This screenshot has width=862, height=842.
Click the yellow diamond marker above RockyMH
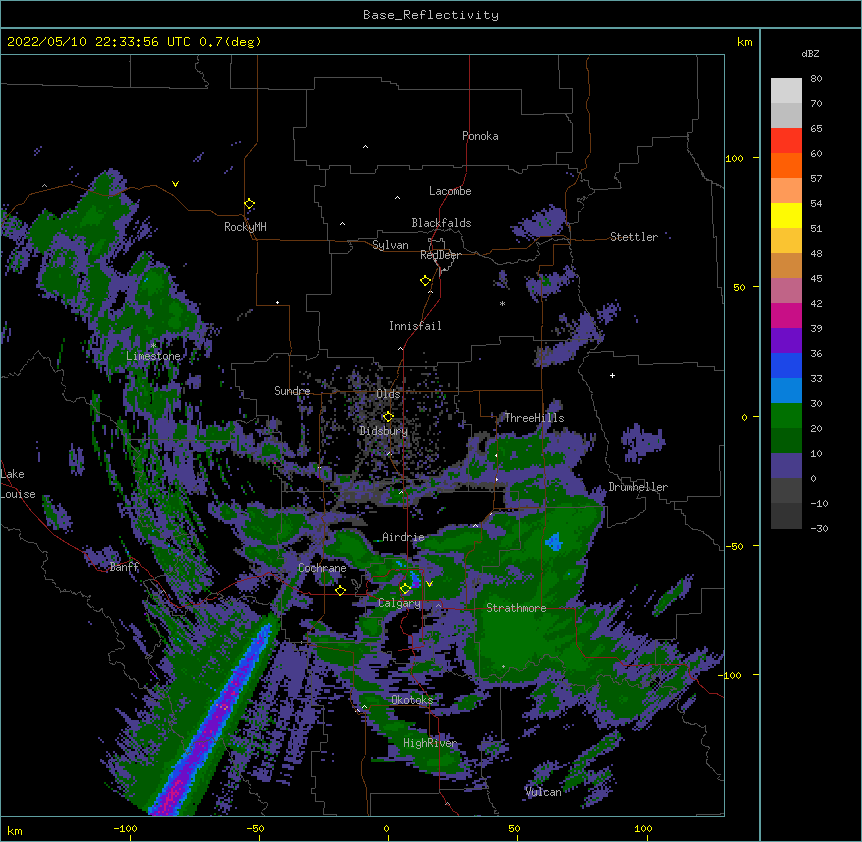coord(250,204)
